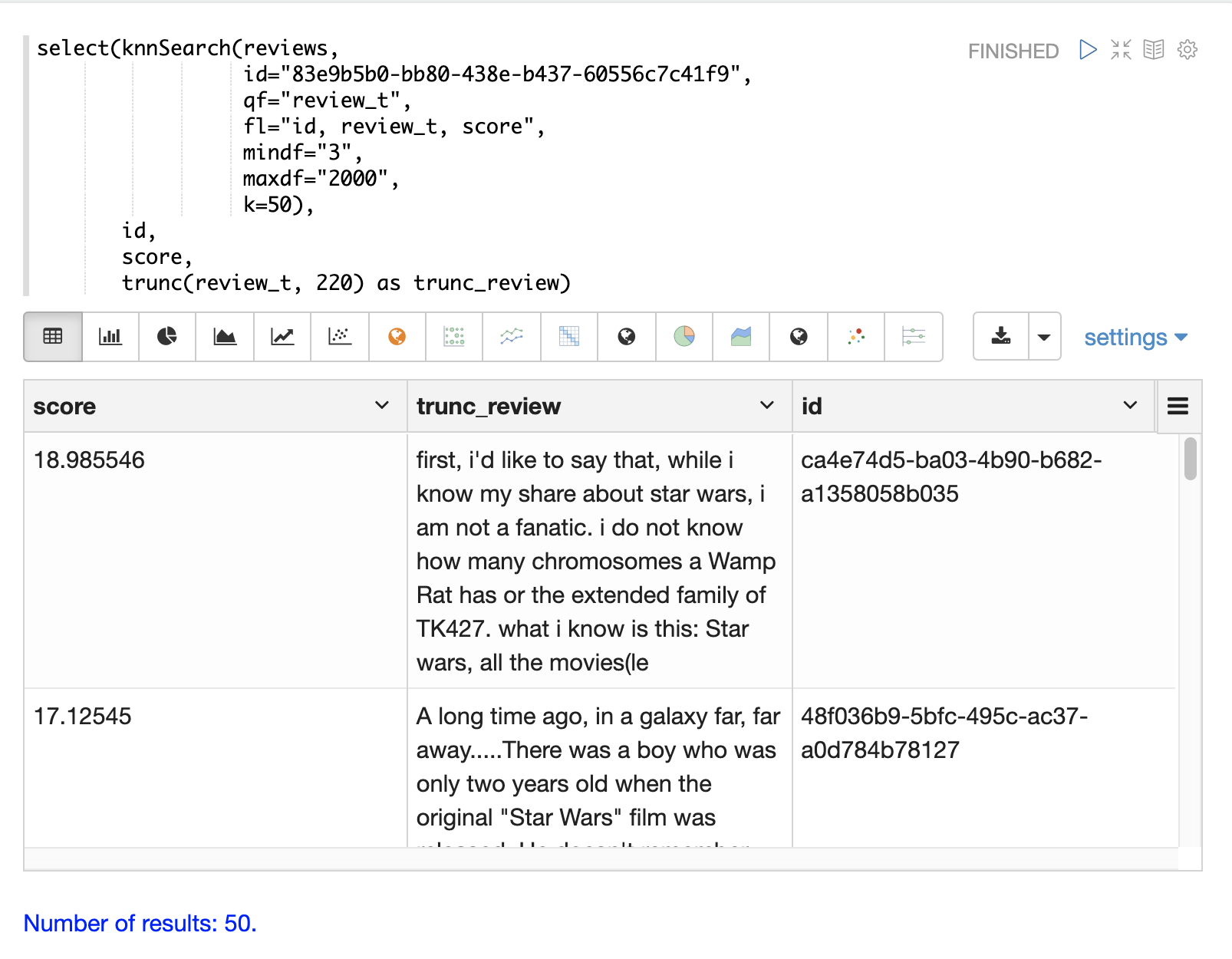Open the visualization settings dropdown

click(1135, 338)
